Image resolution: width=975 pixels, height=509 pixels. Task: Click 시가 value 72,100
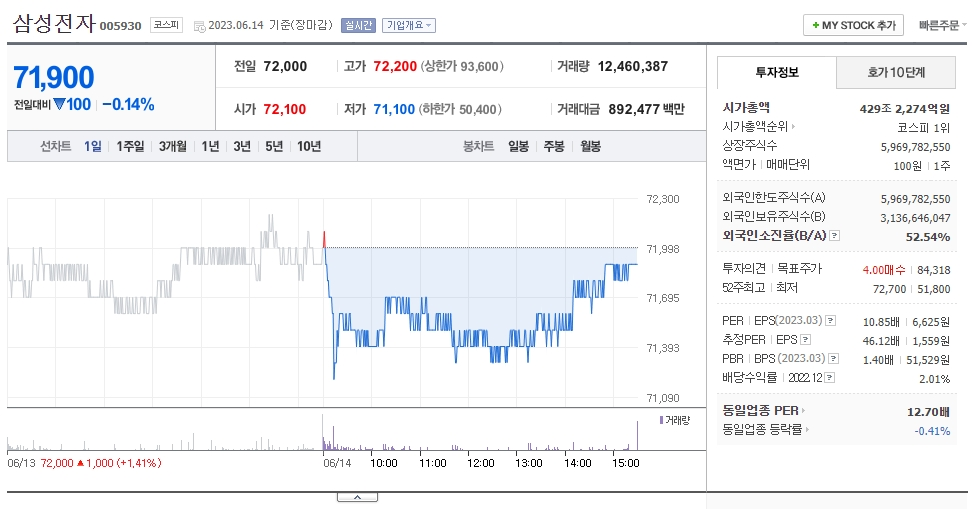coord(285,109)
